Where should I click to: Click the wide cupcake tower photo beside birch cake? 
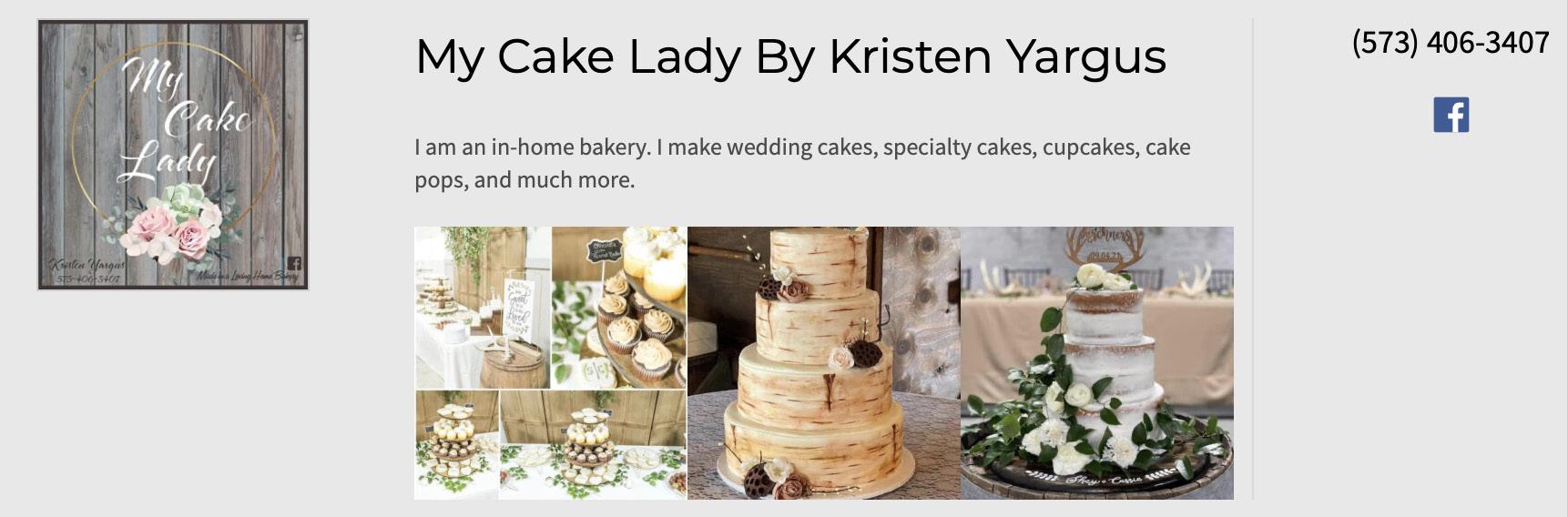(593, 445)
